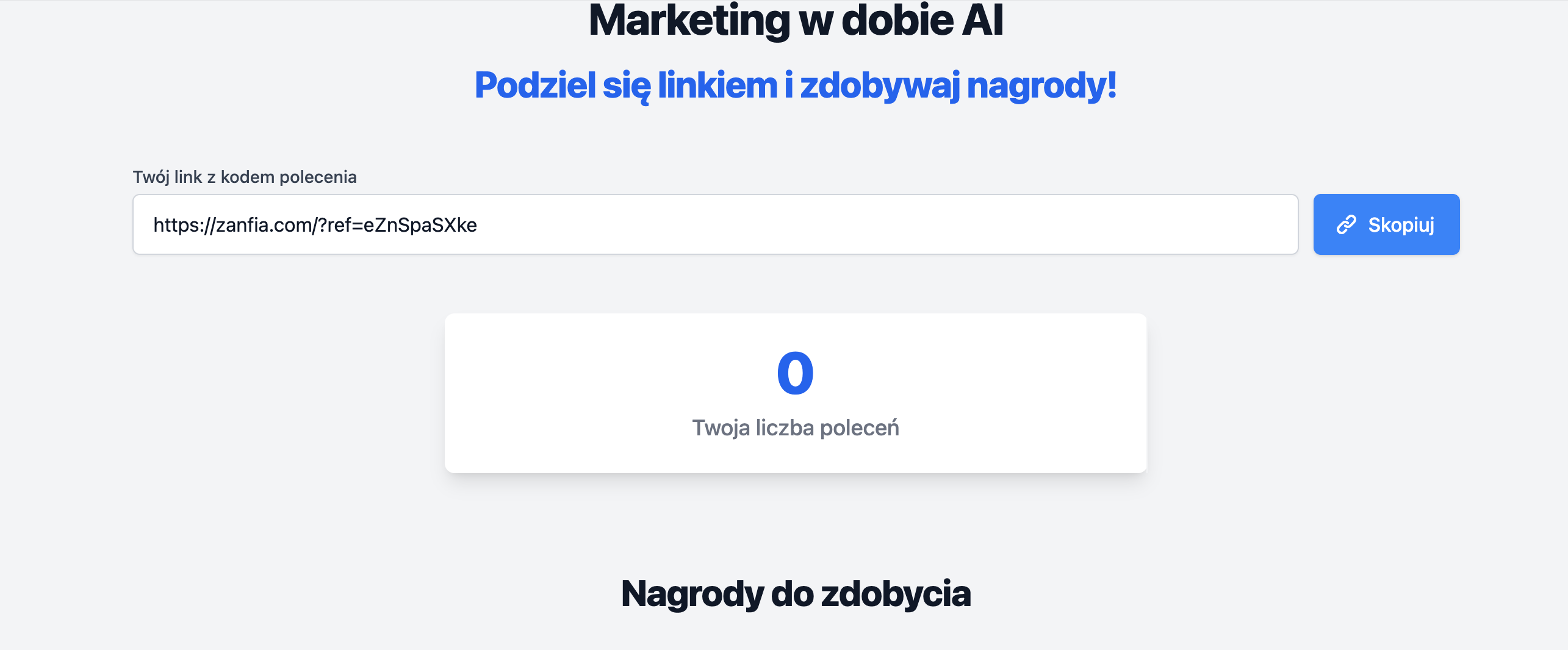Click the chain-link icon in Skopiuj button
This screenshot has height=650, width=1568.
tap(1346, 224)
